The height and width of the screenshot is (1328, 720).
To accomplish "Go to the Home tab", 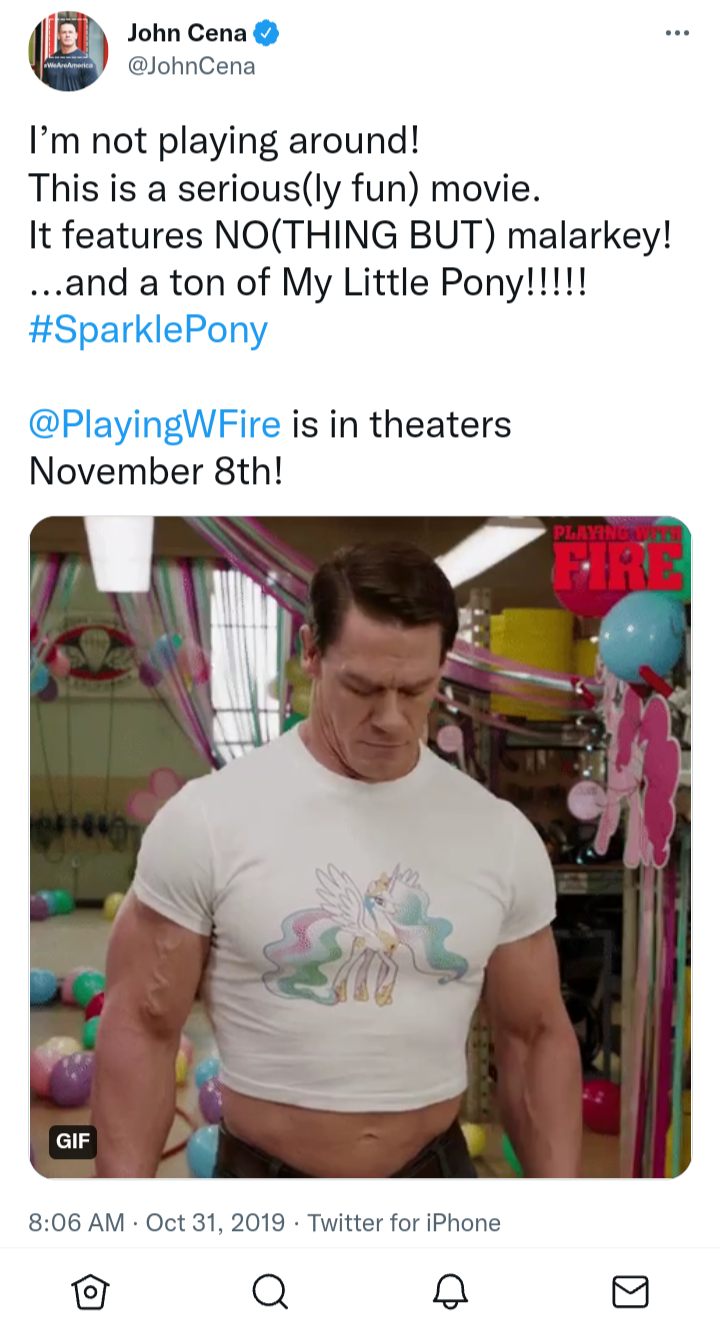I will (90, 1292).
